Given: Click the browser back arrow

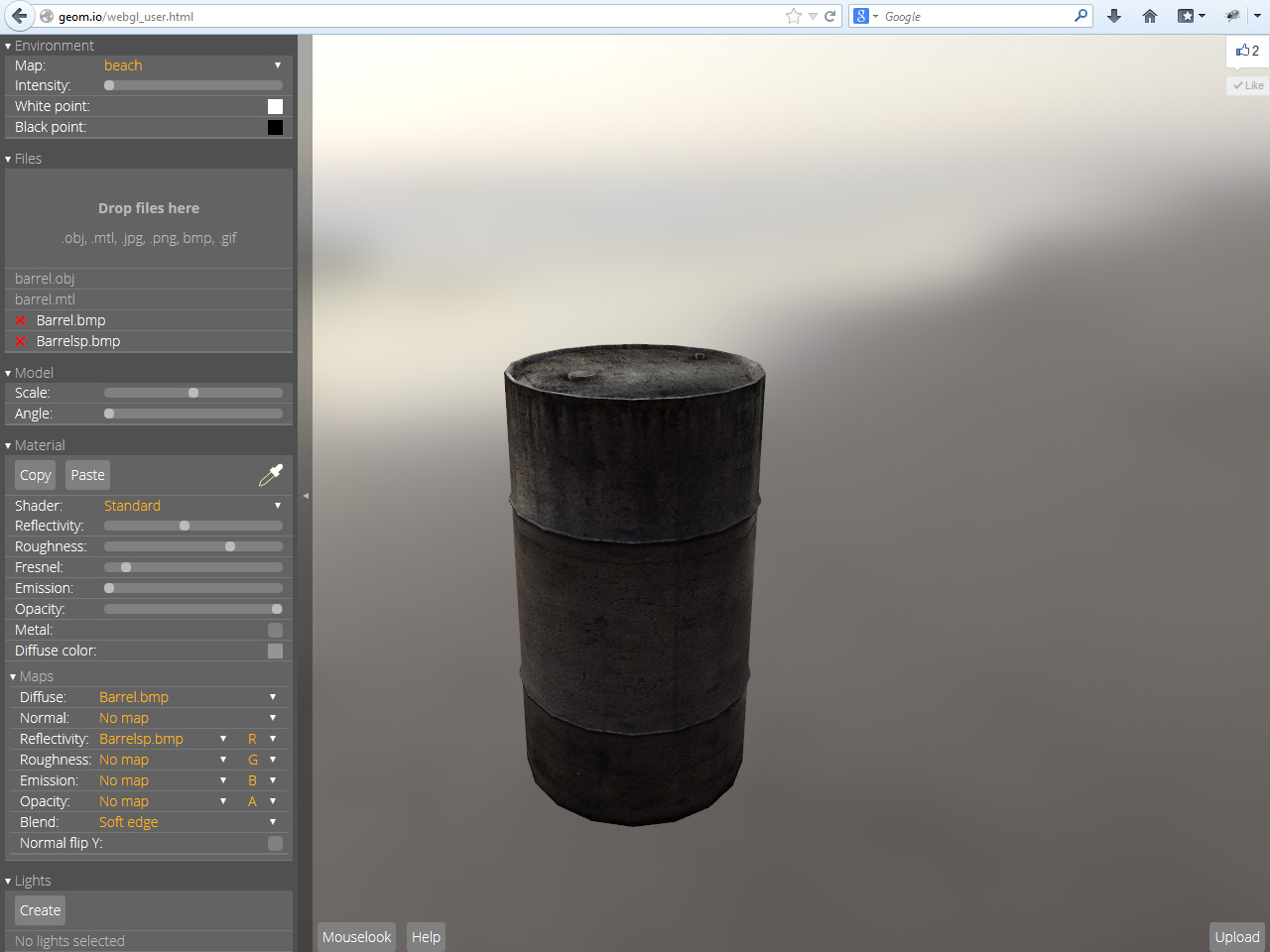Looking at the screenshot, I should pos(19,16).
